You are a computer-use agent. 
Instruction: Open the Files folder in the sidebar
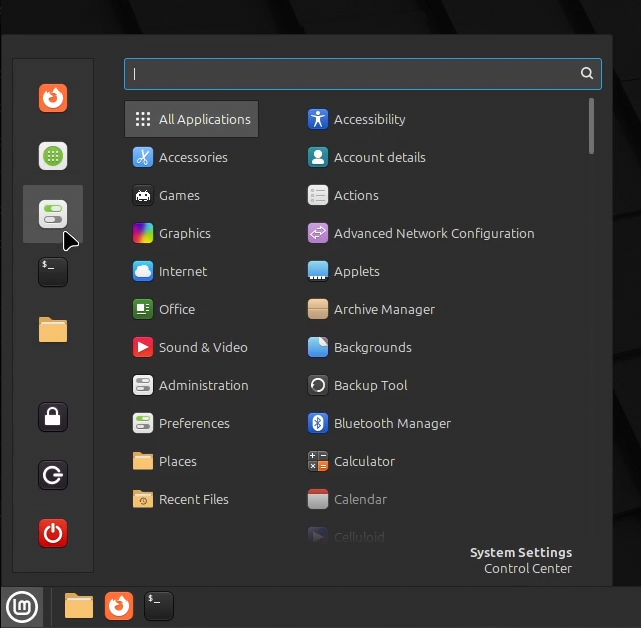53,330
